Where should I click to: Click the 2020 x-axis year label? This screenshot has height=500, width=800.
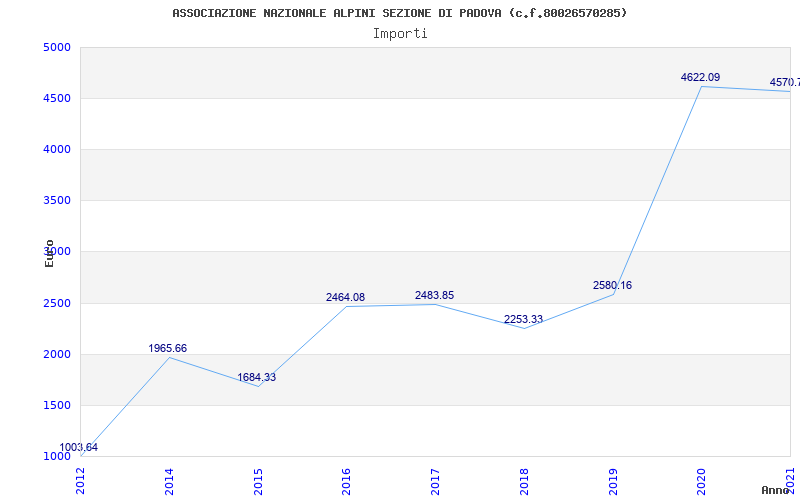pos(702,482)
